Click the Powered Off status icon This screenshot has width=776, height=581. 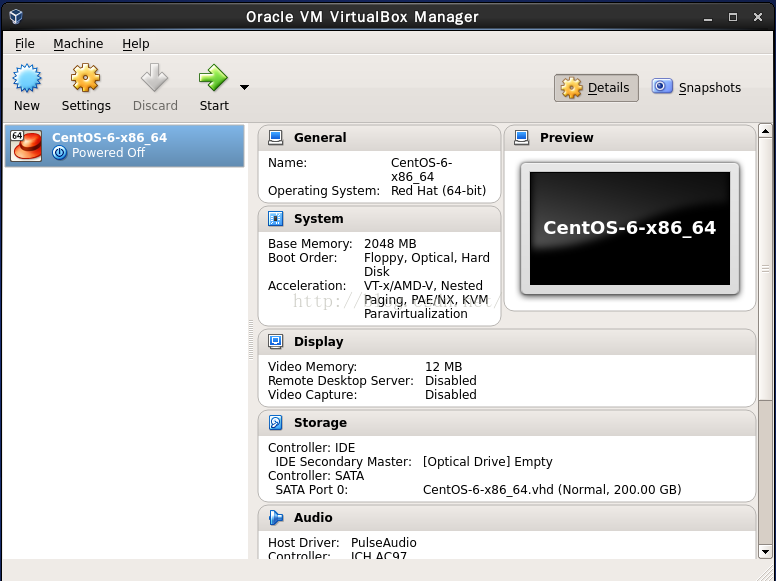point(59,152)
